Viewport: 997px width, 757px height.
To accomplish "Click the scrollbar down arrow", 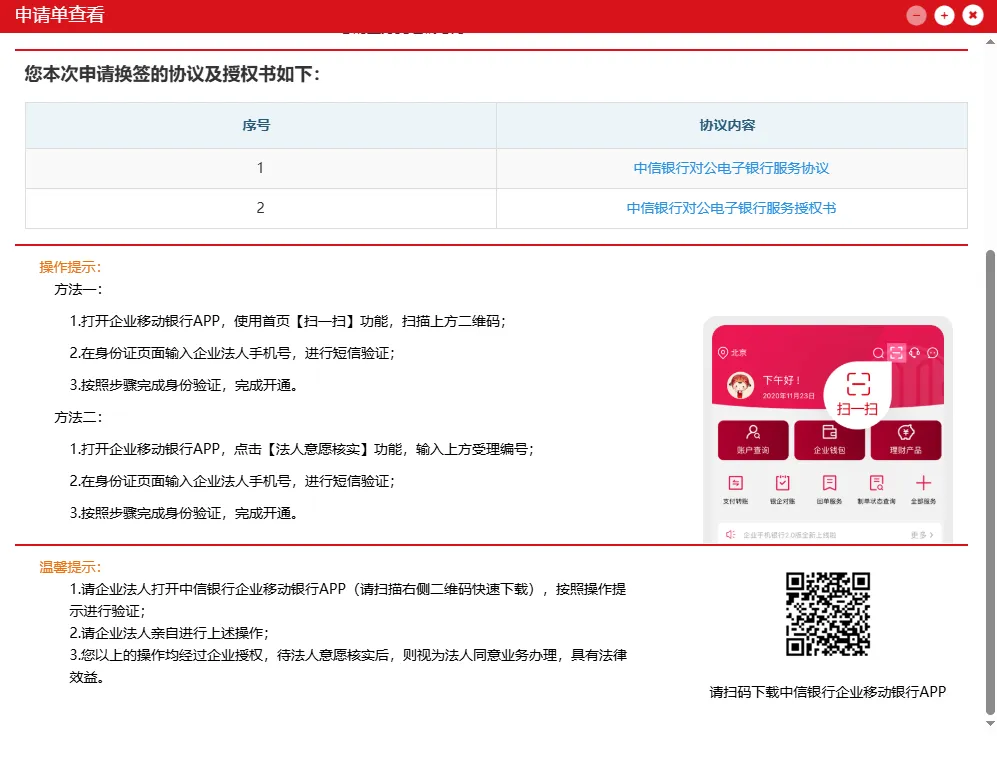I will pyautogui.click(x=990, y=723).
